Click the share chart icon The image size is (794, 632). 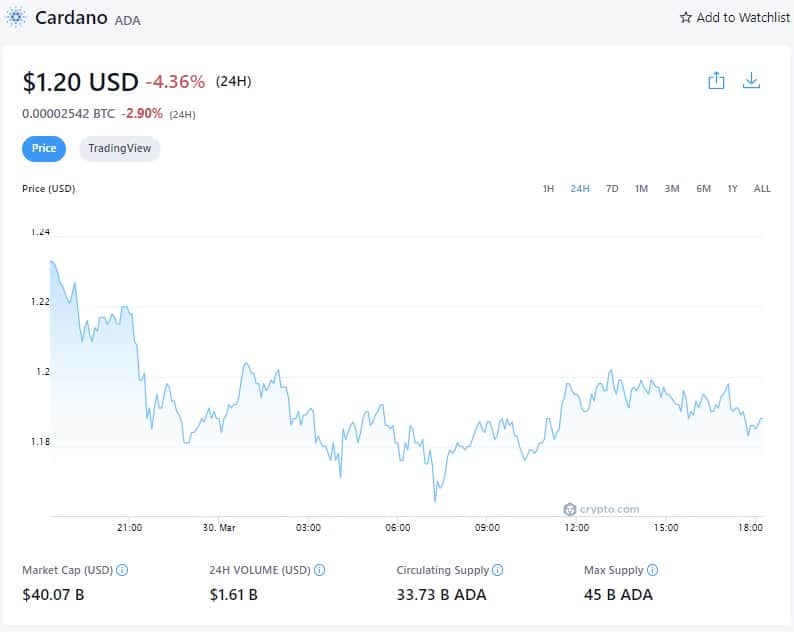pos(716,81)
